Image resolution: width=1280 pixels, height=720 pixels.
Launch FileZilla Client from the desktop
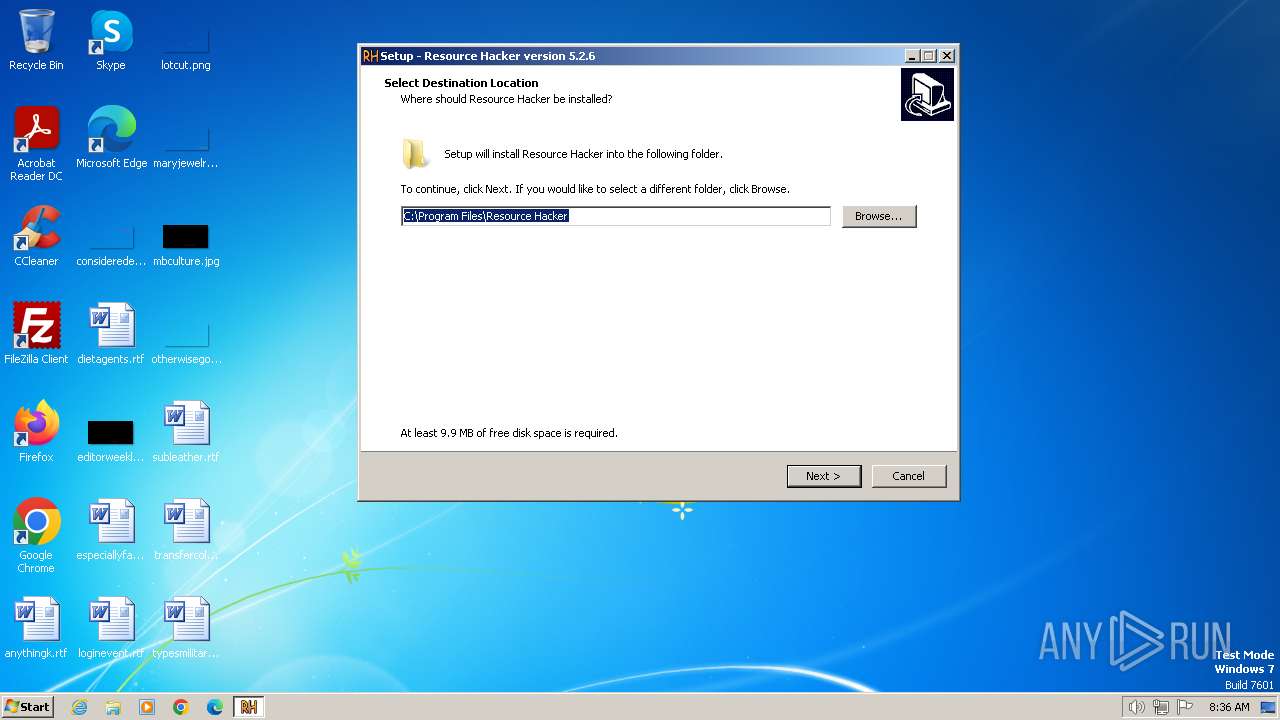36,334
